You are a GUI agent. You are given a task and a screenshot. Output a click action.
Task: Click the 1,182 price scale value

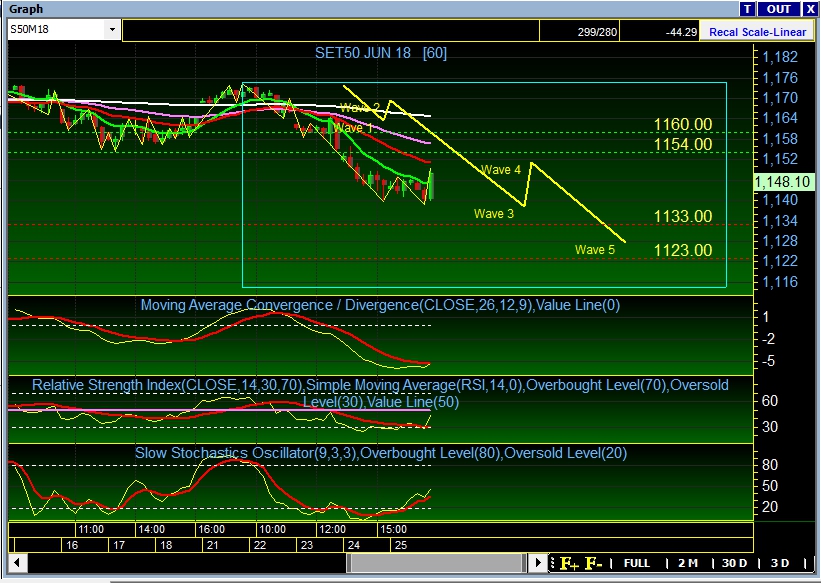coord(780,57)
